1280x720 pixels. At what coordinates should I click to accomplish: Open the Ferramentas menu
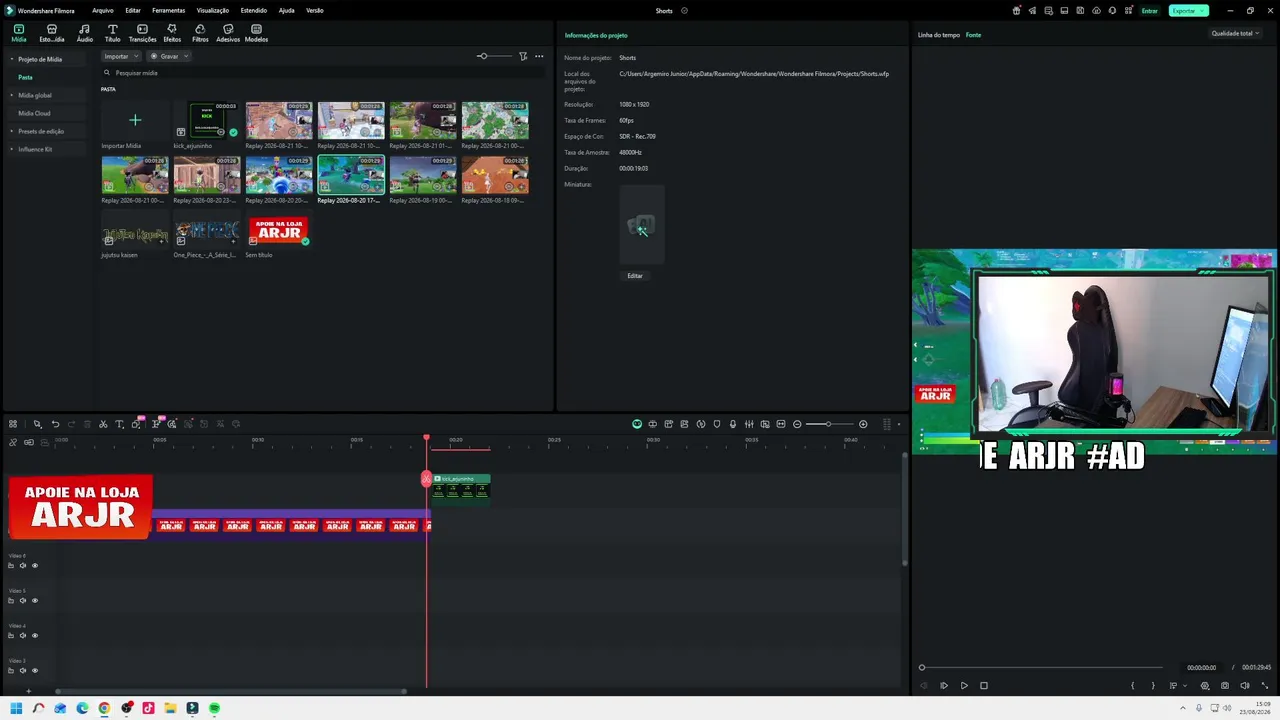[168, 11]
